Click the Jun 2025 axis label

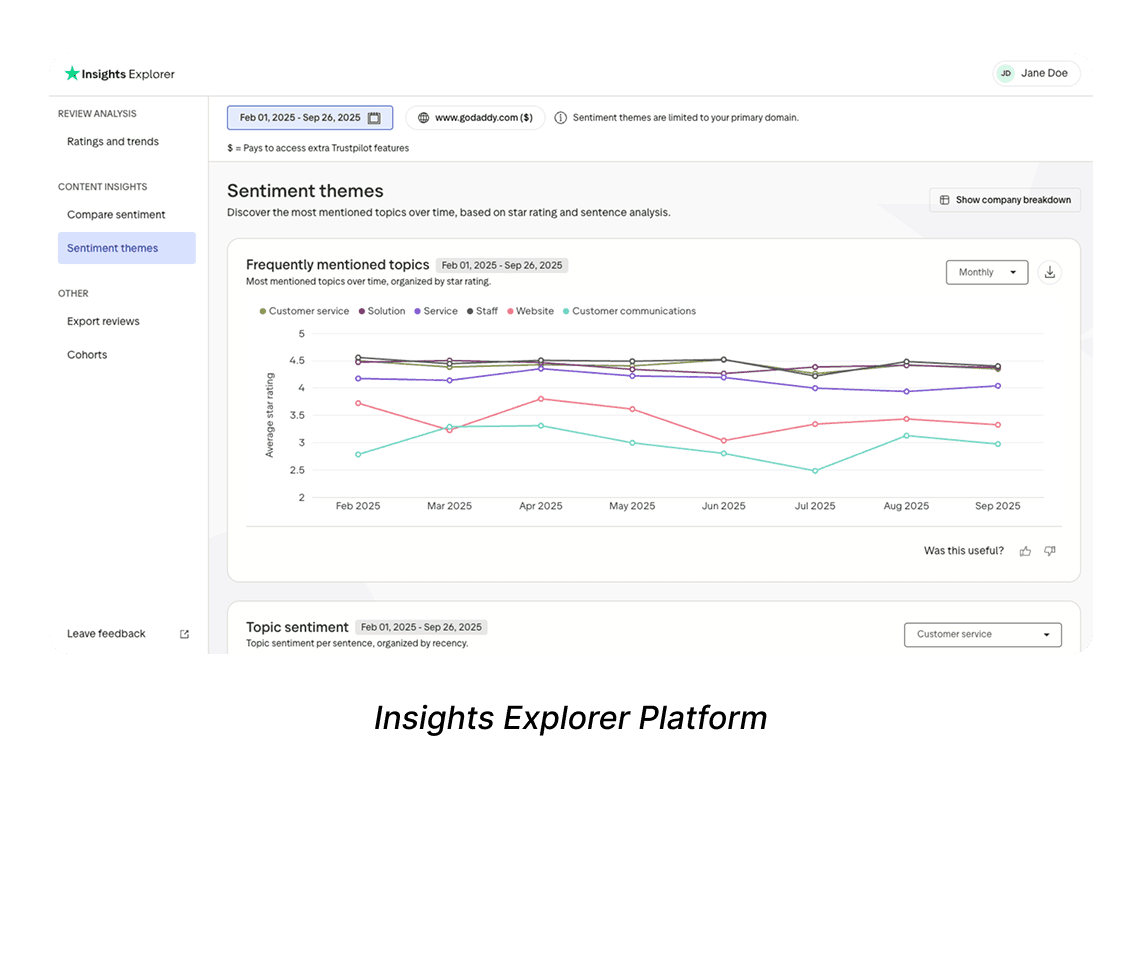coord(724,506)
